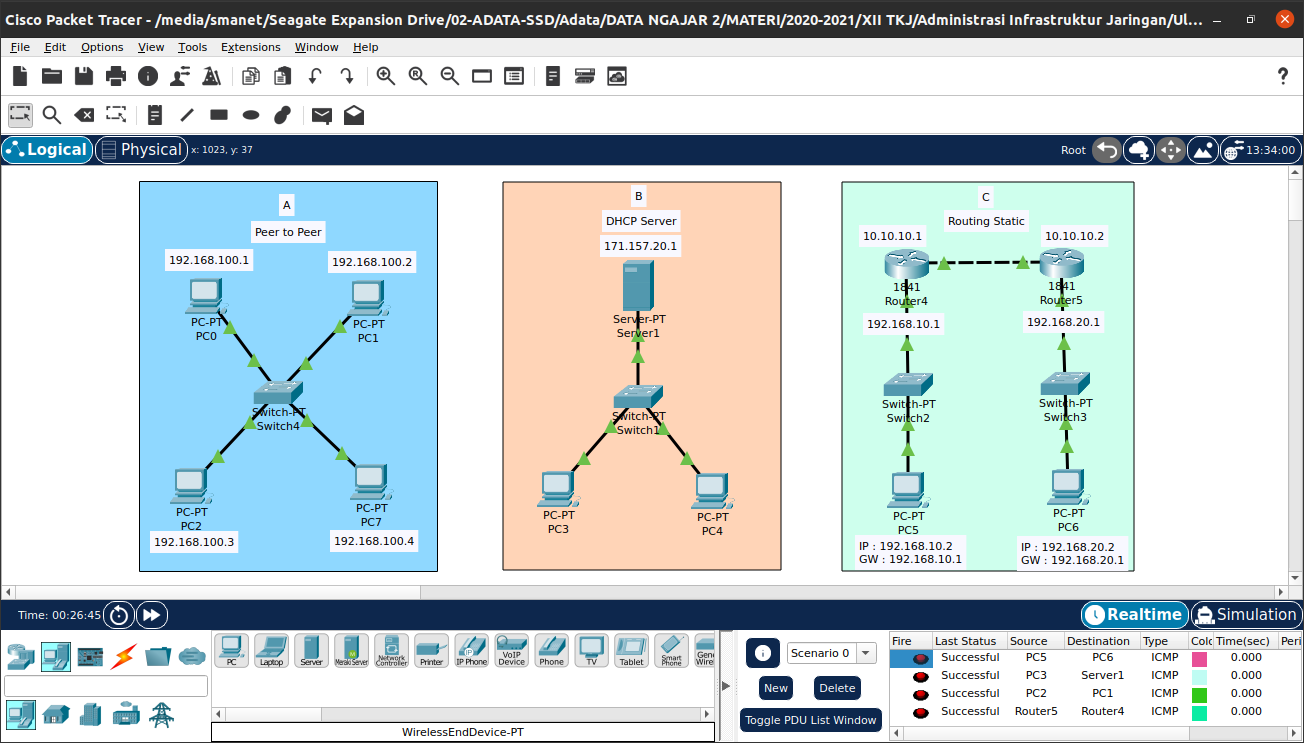Reset zoom with R magnifier
1304x743 pixels.
418,76
